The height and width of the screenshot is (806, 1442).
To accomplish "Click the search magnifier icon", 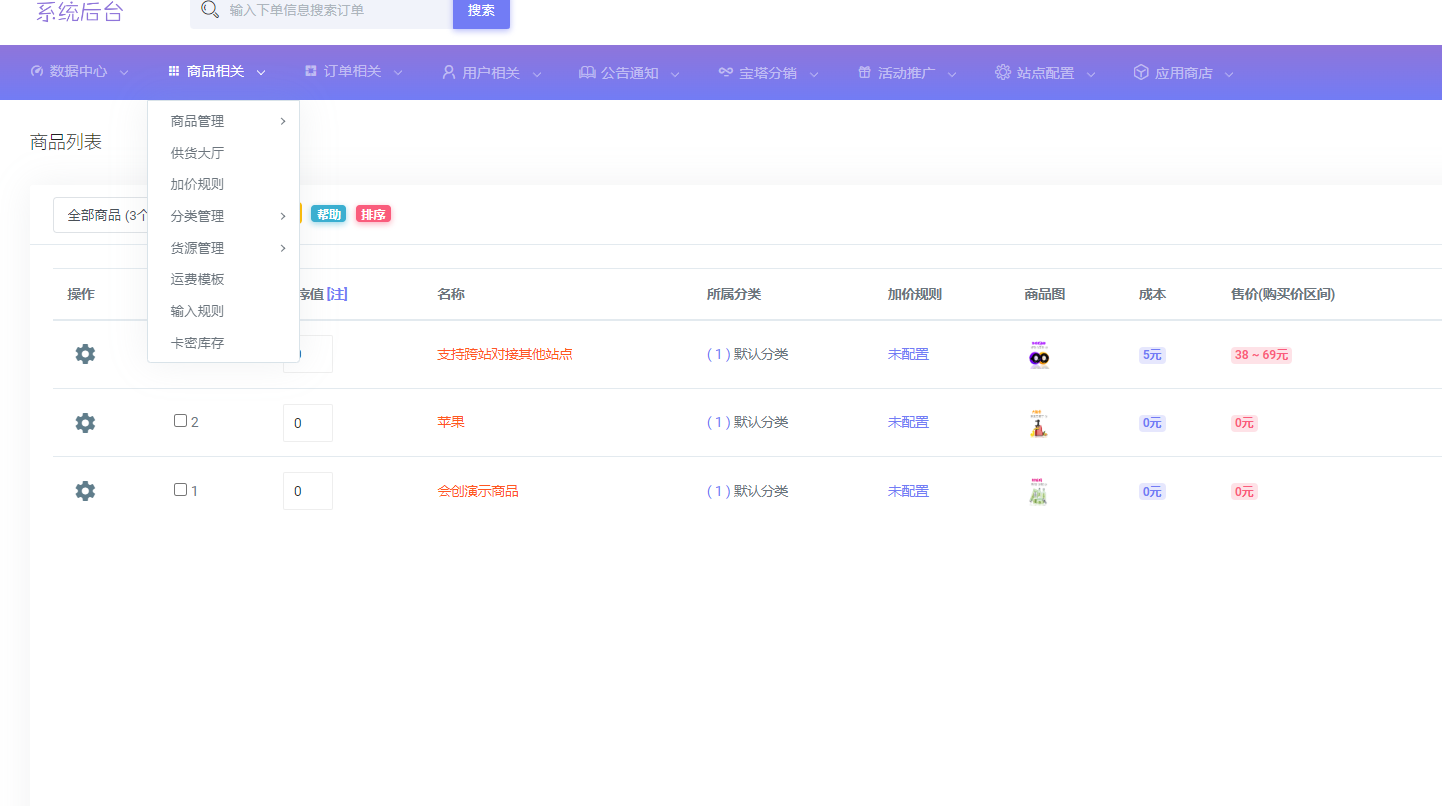I will pyautogui.click(x=209, y=10).
